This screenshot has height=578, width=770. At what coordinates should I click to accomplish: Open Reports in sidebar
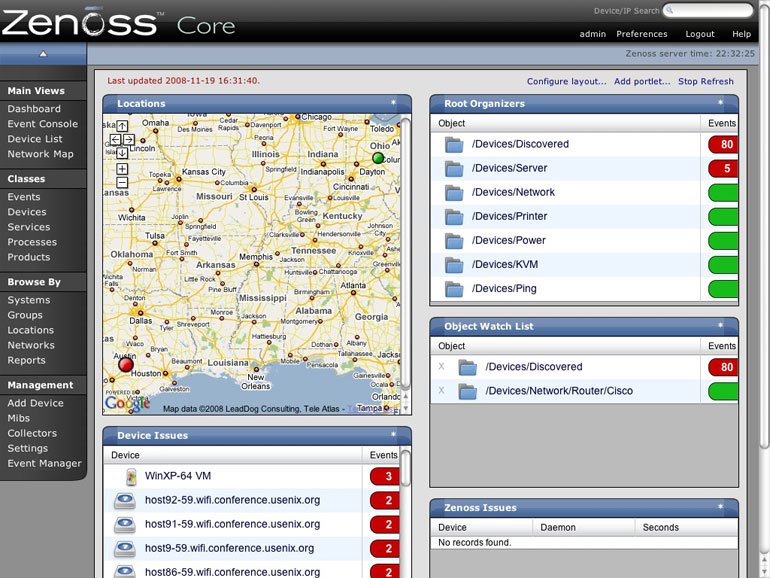pyautogui.click(x=27, y=360)
